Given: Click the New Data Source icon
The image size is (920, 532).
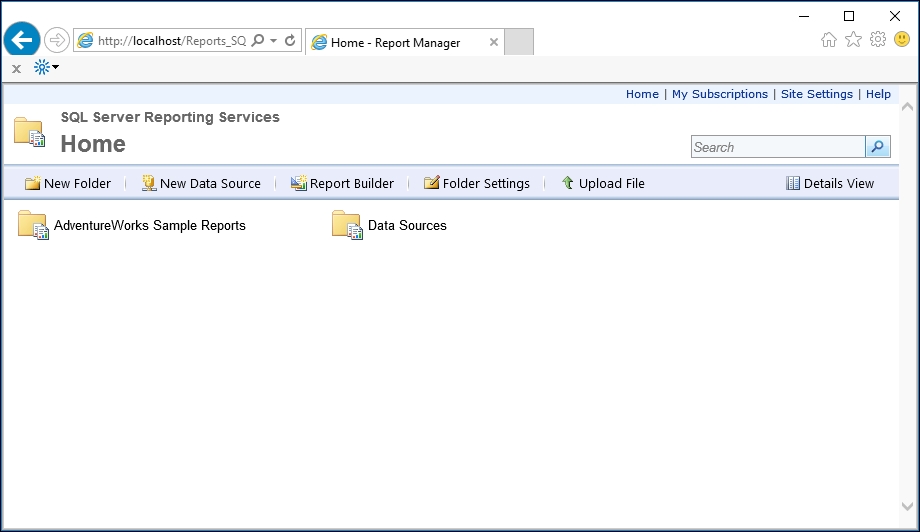Looking at the screenshot, I should [x=149, y=183].
